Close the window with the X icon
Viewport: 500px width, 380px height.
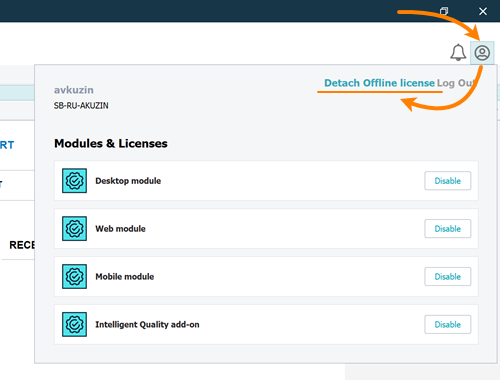point(483,11)
